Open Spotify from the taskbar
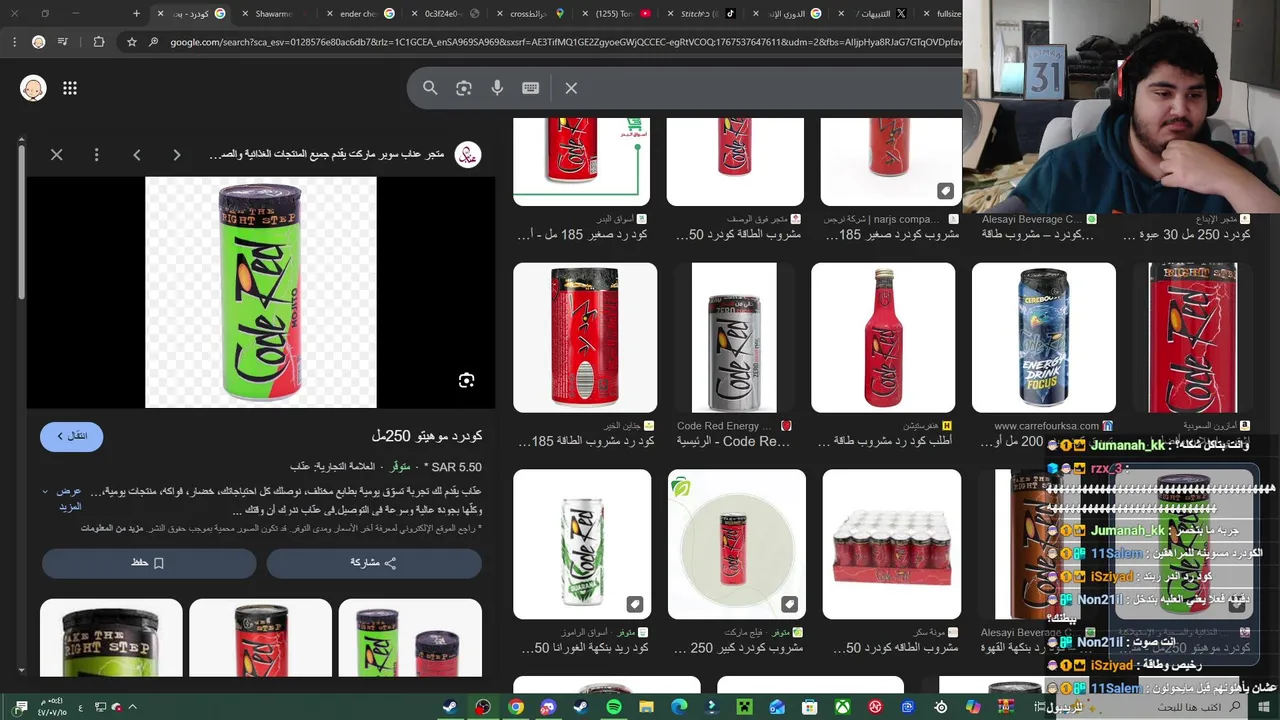 (x=614, y=707)
